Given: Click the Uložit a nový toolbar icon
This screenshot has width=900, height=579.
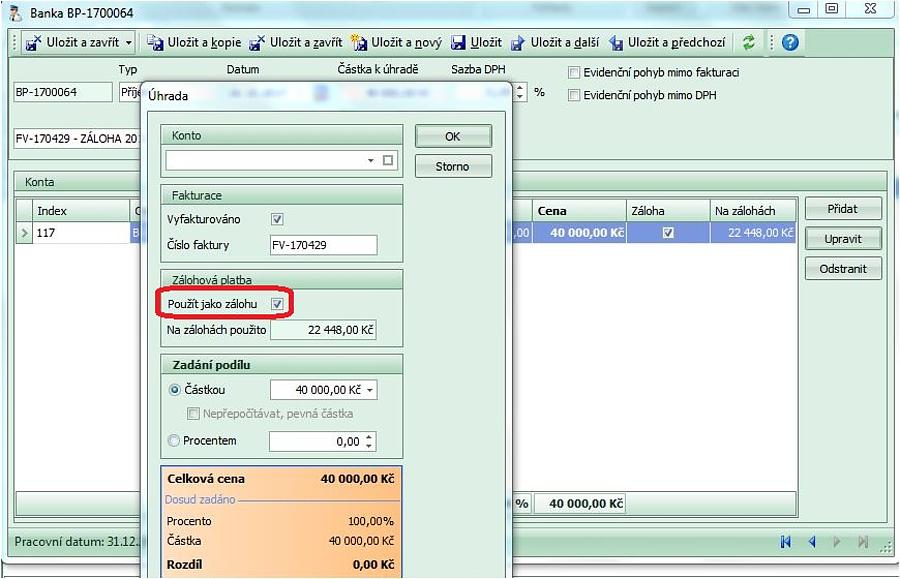Looking at the screenshot, I should (x=359, y=43).
